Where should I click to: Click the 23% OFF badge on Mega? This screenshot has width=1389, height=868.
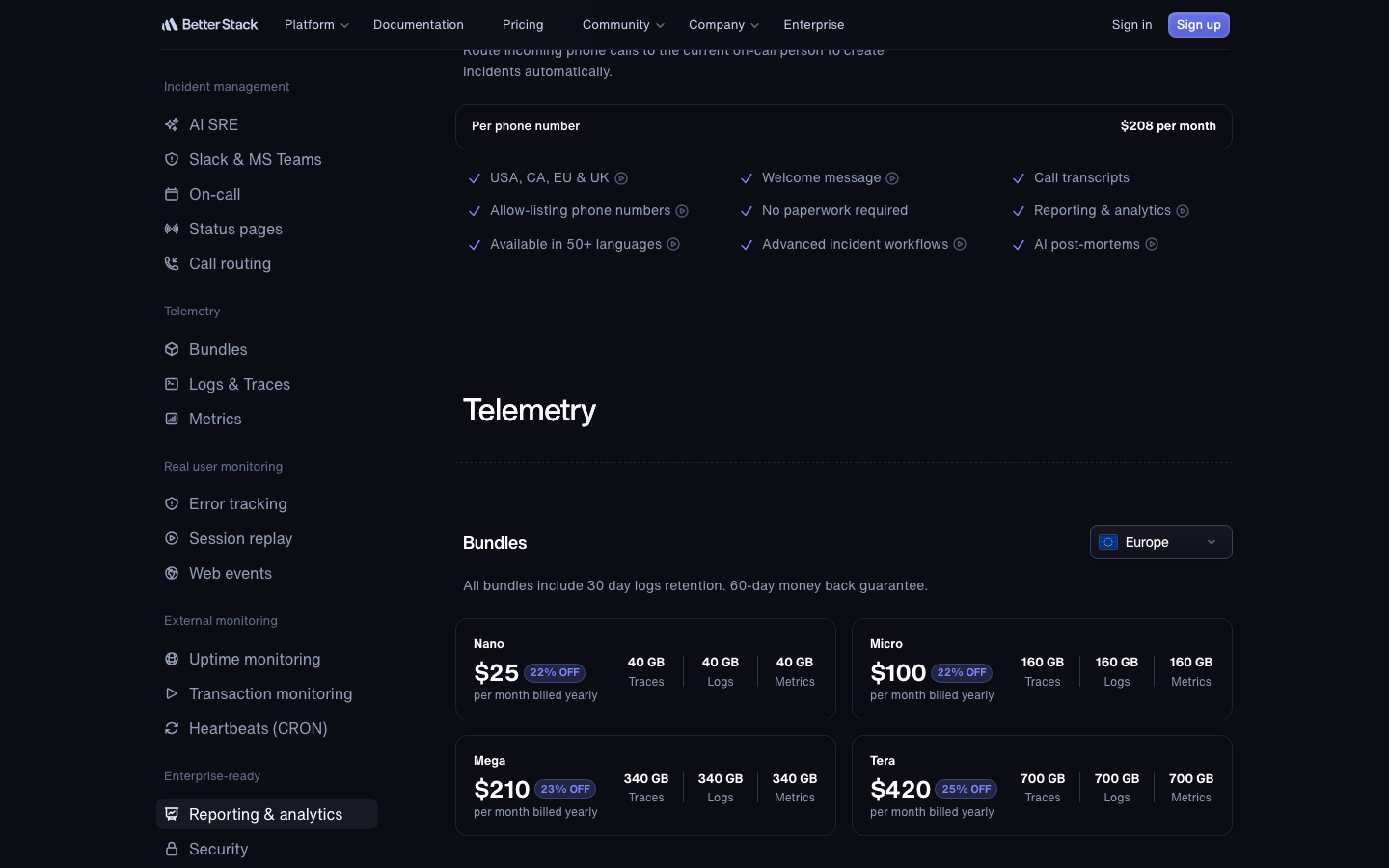(x=565, y=789)
